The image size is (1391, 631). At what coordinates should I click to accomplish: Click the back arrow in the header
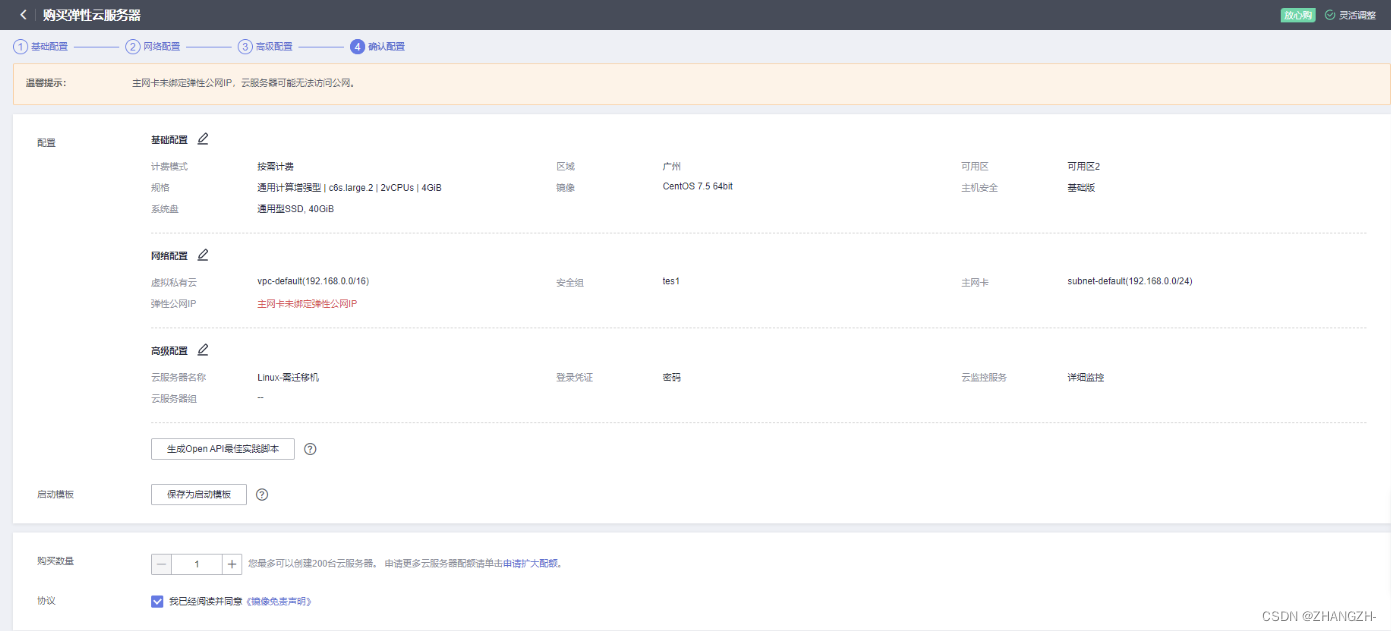click(22, 15)
